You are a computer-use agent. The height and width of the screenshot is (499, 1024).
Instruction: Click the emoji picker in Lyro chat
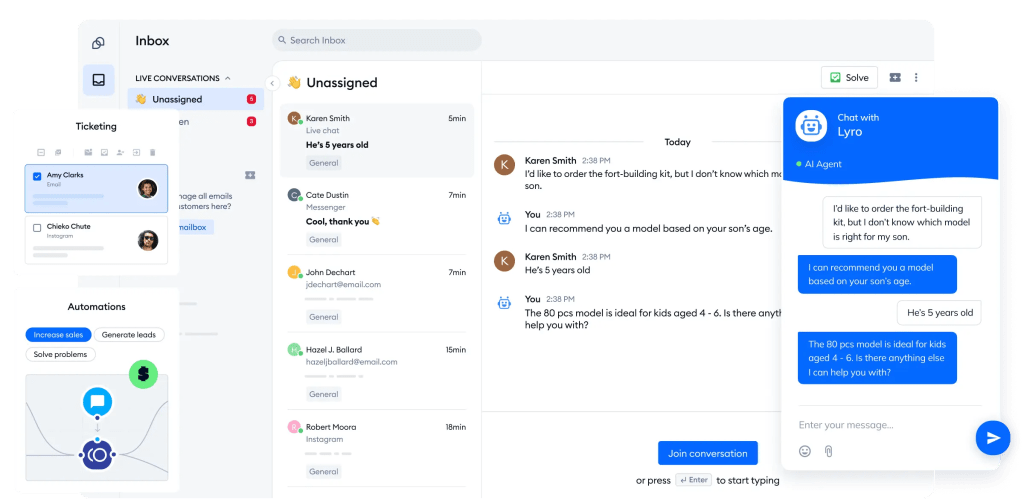pyautogui.click(x=805, y=451)
